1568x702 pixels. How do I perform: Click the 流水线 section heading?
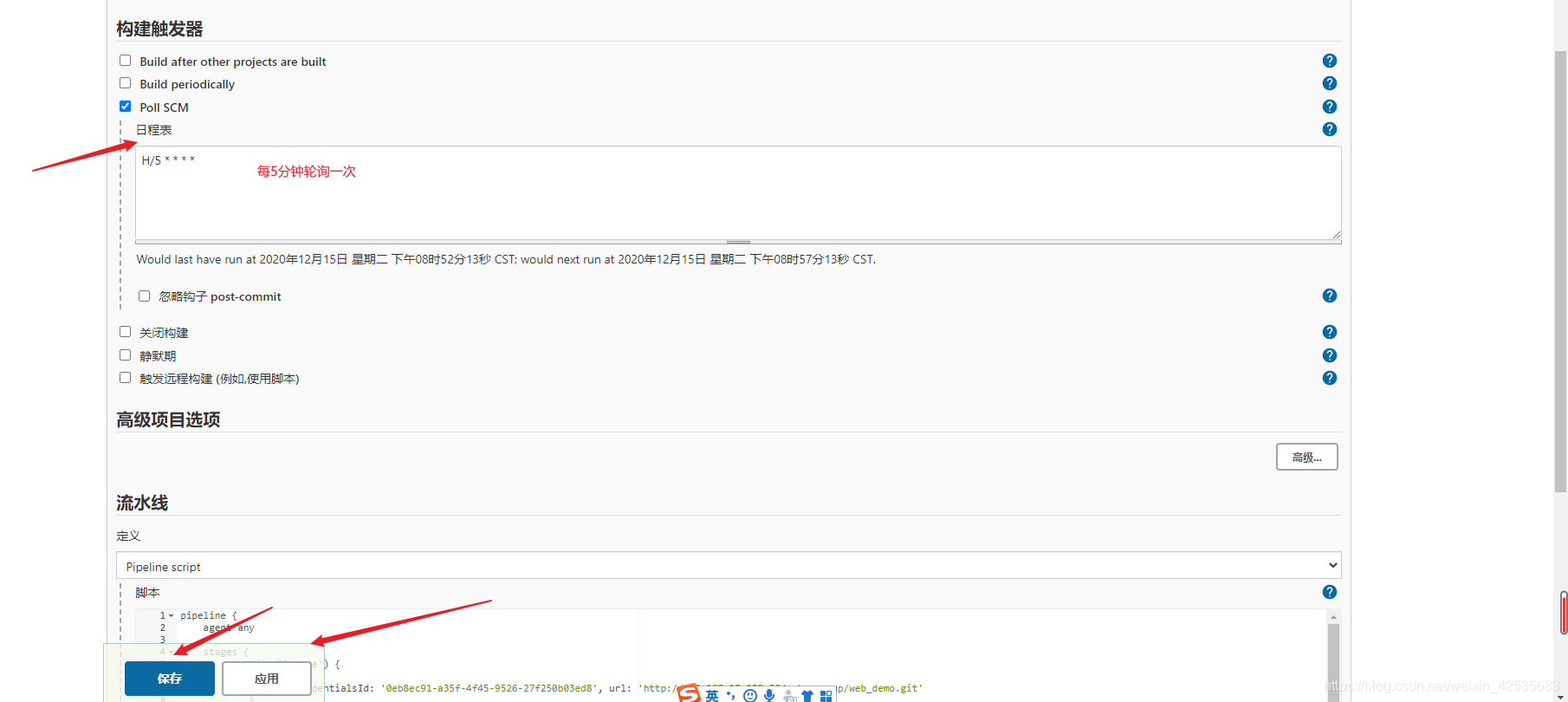click(x=142, y=503)
